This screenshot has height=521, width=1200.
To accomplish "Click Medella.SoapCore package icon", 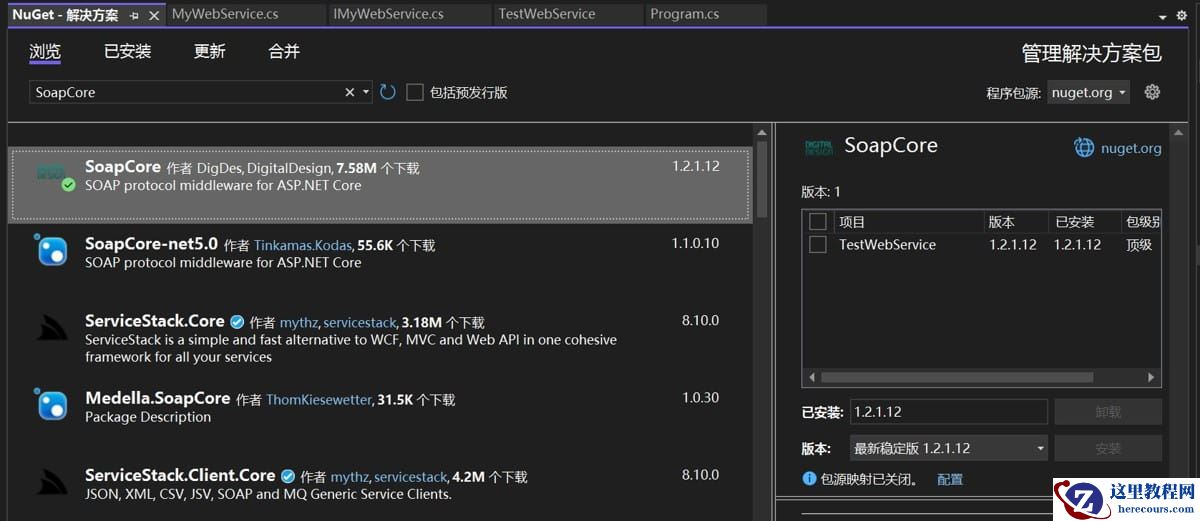I will [x=51, y=404].
